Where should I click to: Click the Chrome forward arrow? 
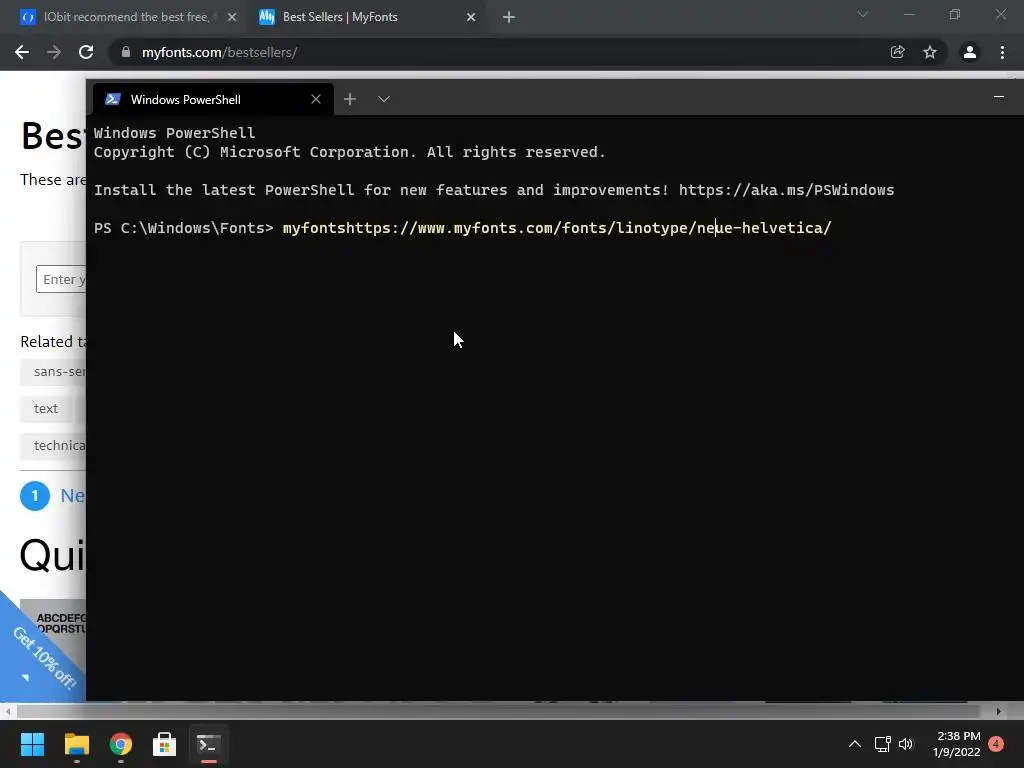[x=54, y=52]
